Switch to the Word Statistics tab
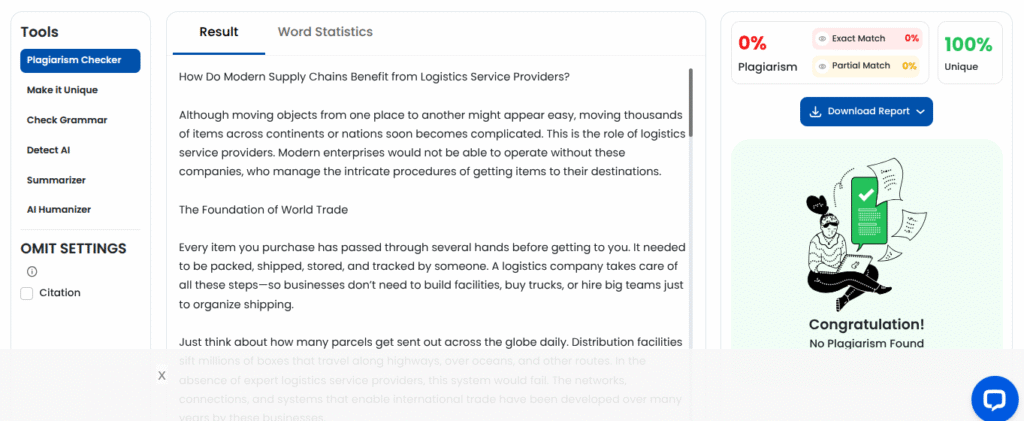The width and height of the screenshot is (1024, 421). [325, 32]
